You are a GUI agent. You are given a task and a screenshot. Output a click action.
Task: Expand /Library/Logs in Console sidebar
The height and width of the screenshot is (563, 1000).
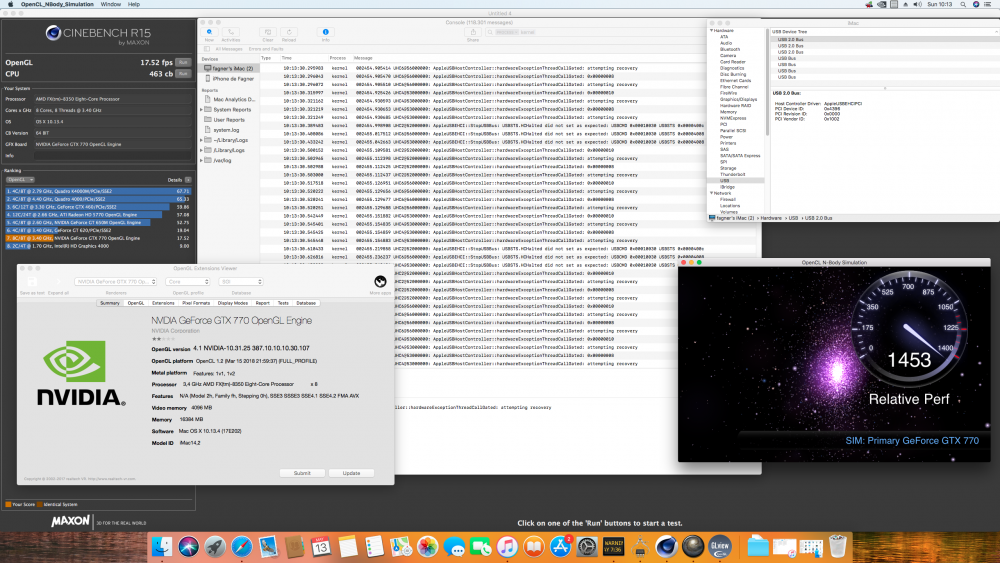(x=202, y=150)
